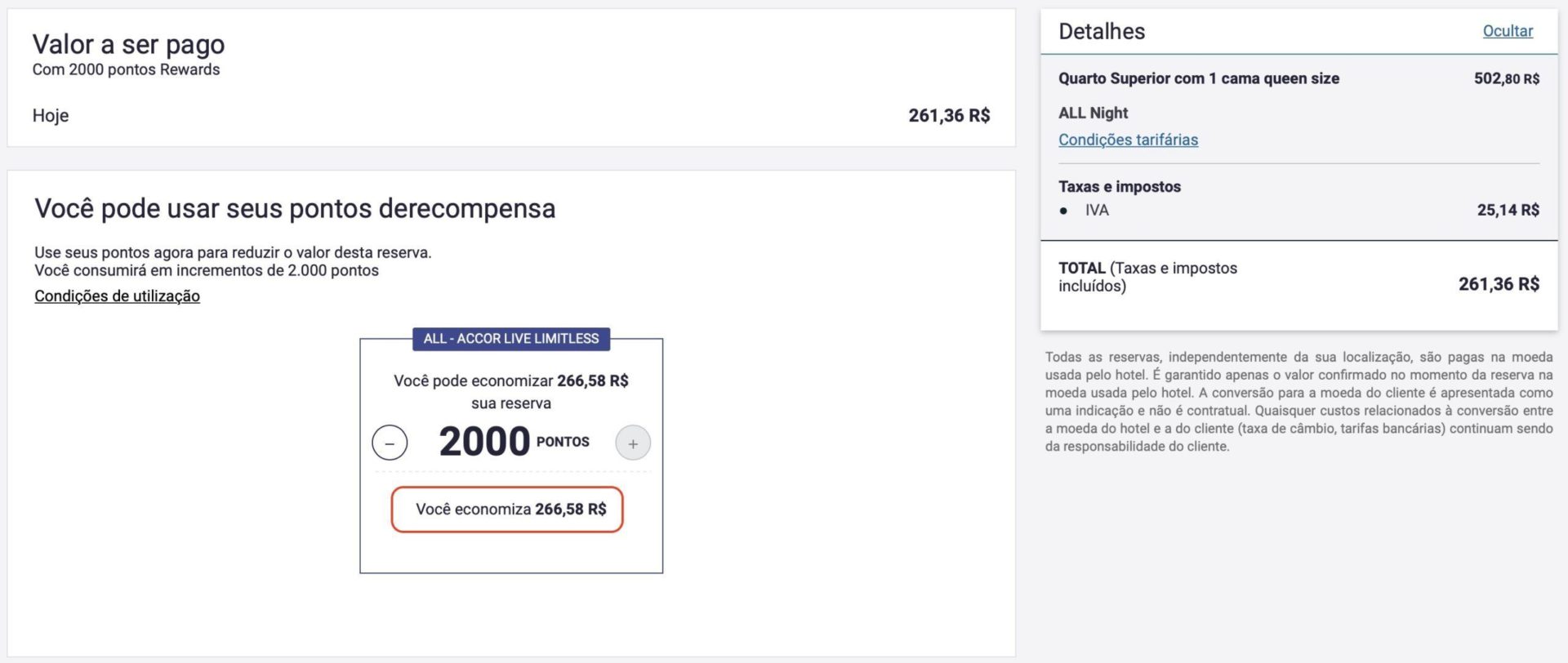1568x663 pixels.
Task: Select the ALL Night rate label
Action: point(1093,113)
